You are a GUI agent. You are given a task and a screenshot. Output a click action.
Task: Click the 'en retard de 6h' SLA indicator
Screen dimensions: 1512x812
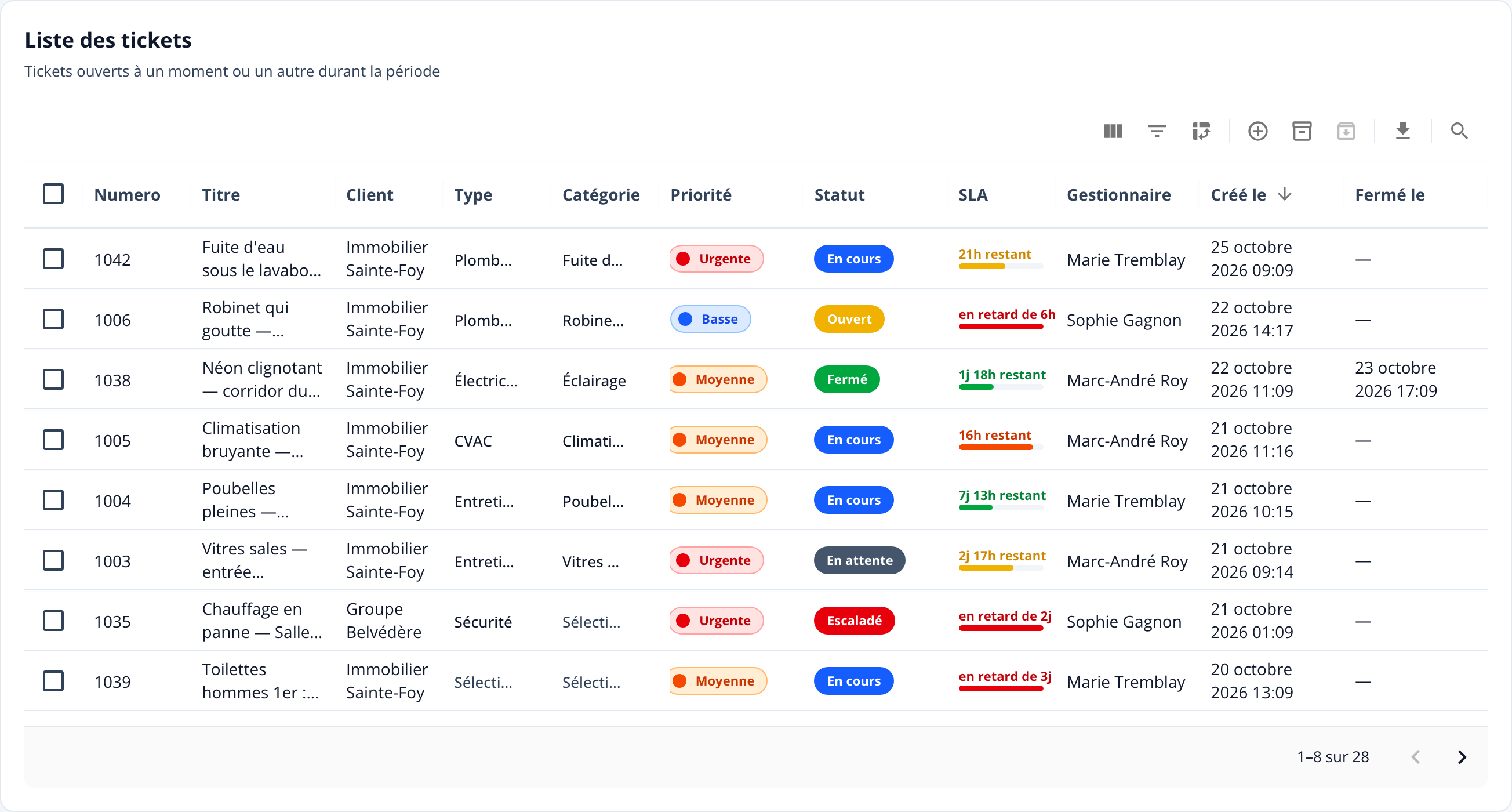tap(1006, 320)
